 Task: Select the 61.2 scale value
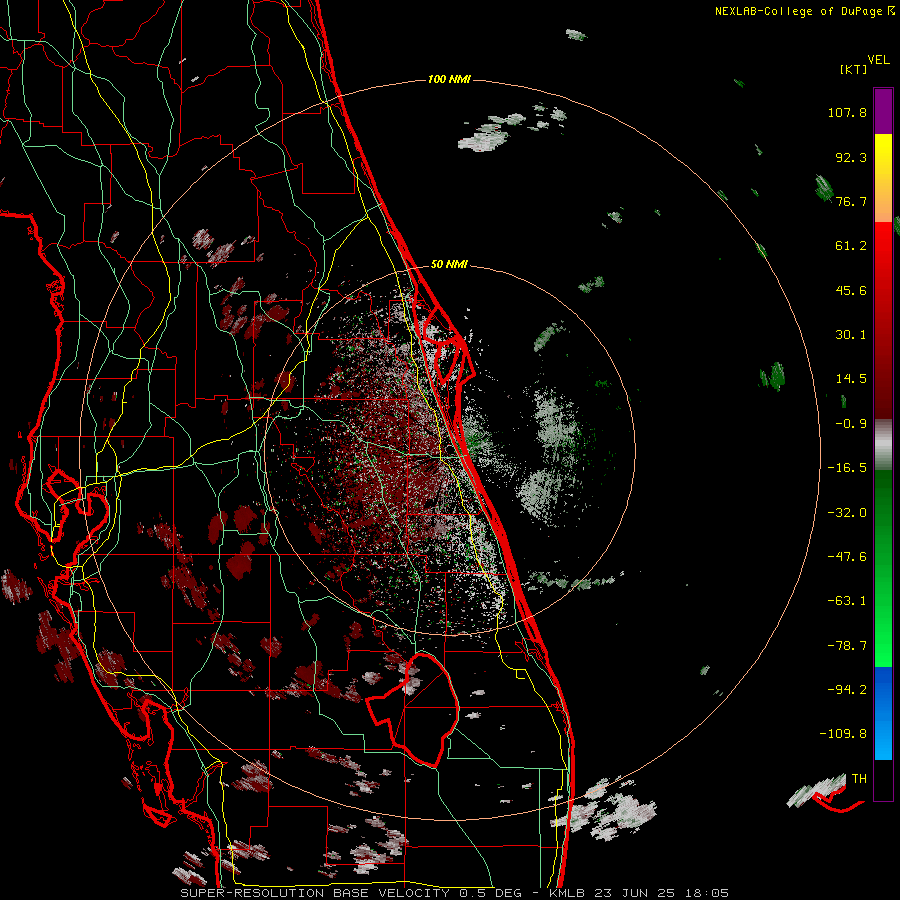pos(851,246)
